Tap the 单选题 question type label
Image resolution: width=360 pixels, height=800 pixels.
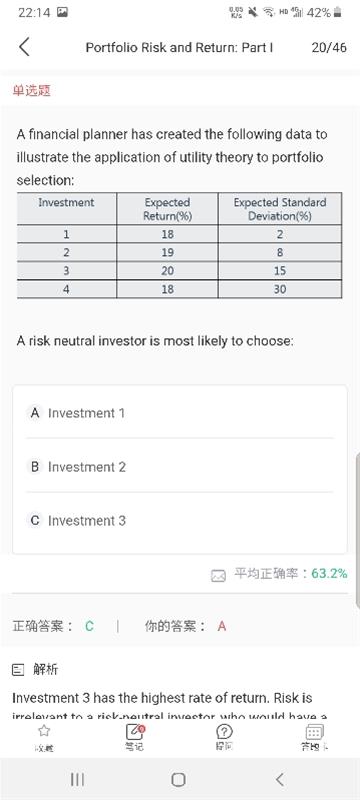32,91
